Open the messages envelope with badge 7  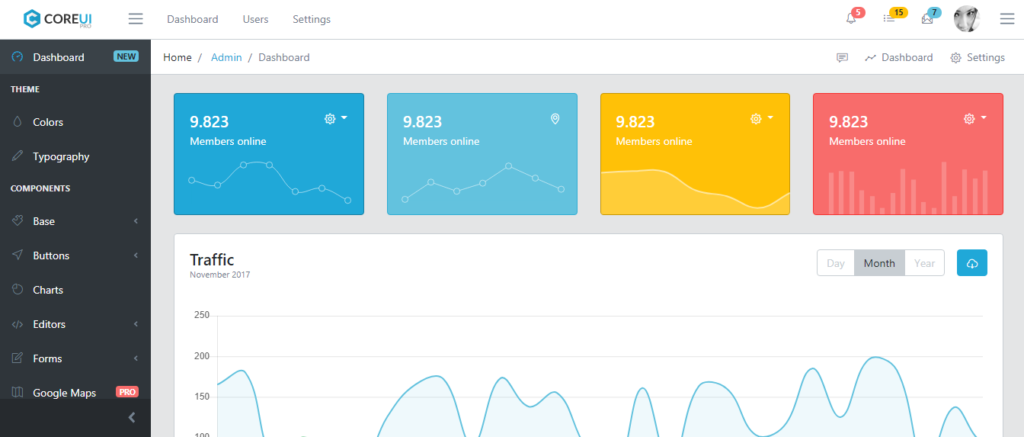point(927,18)
